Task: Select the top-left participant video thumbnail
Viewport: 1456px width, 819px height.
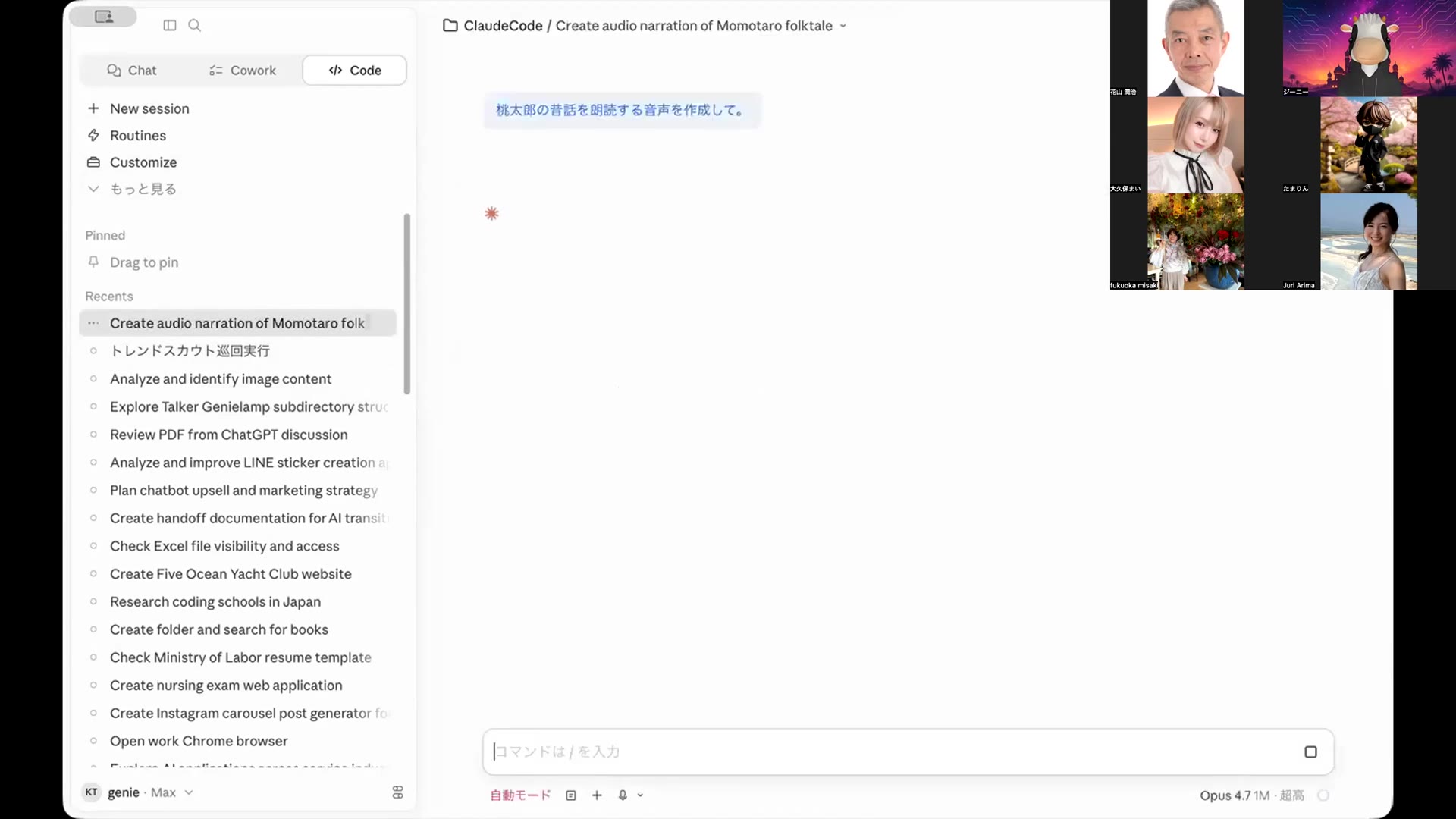Action: point(1196,48)
